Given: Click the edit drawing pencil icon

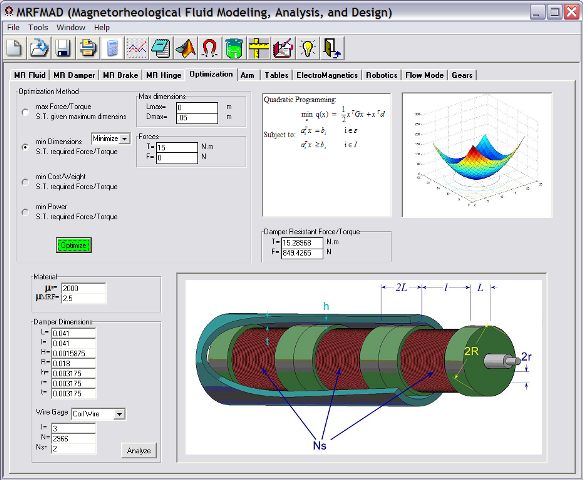Looking at the screenshot, I should (283, 48).
